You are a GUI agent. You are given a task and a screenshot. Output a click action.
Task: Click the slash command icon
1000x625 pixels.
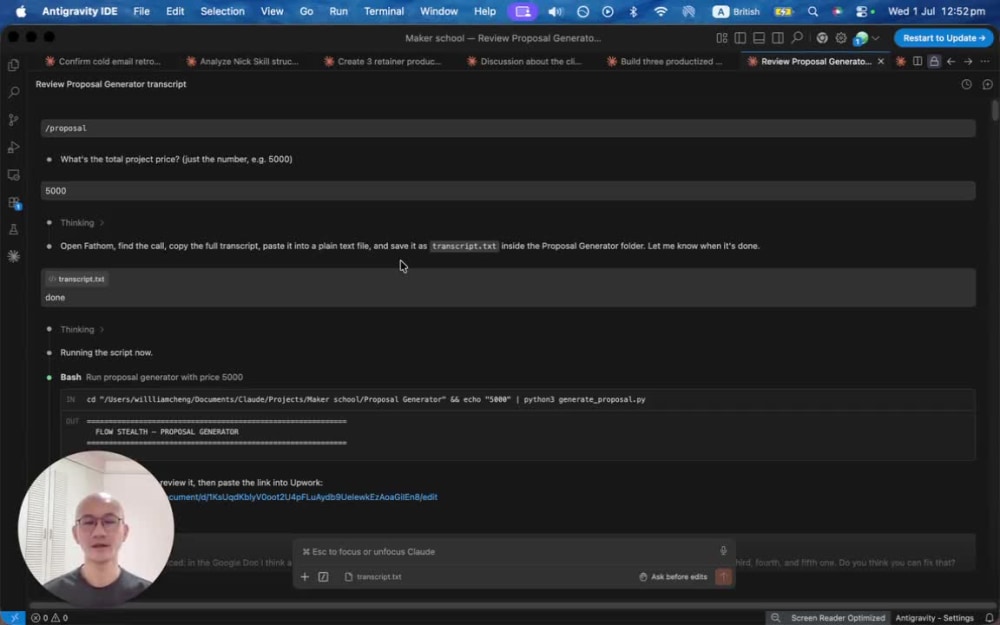[323, 577]
